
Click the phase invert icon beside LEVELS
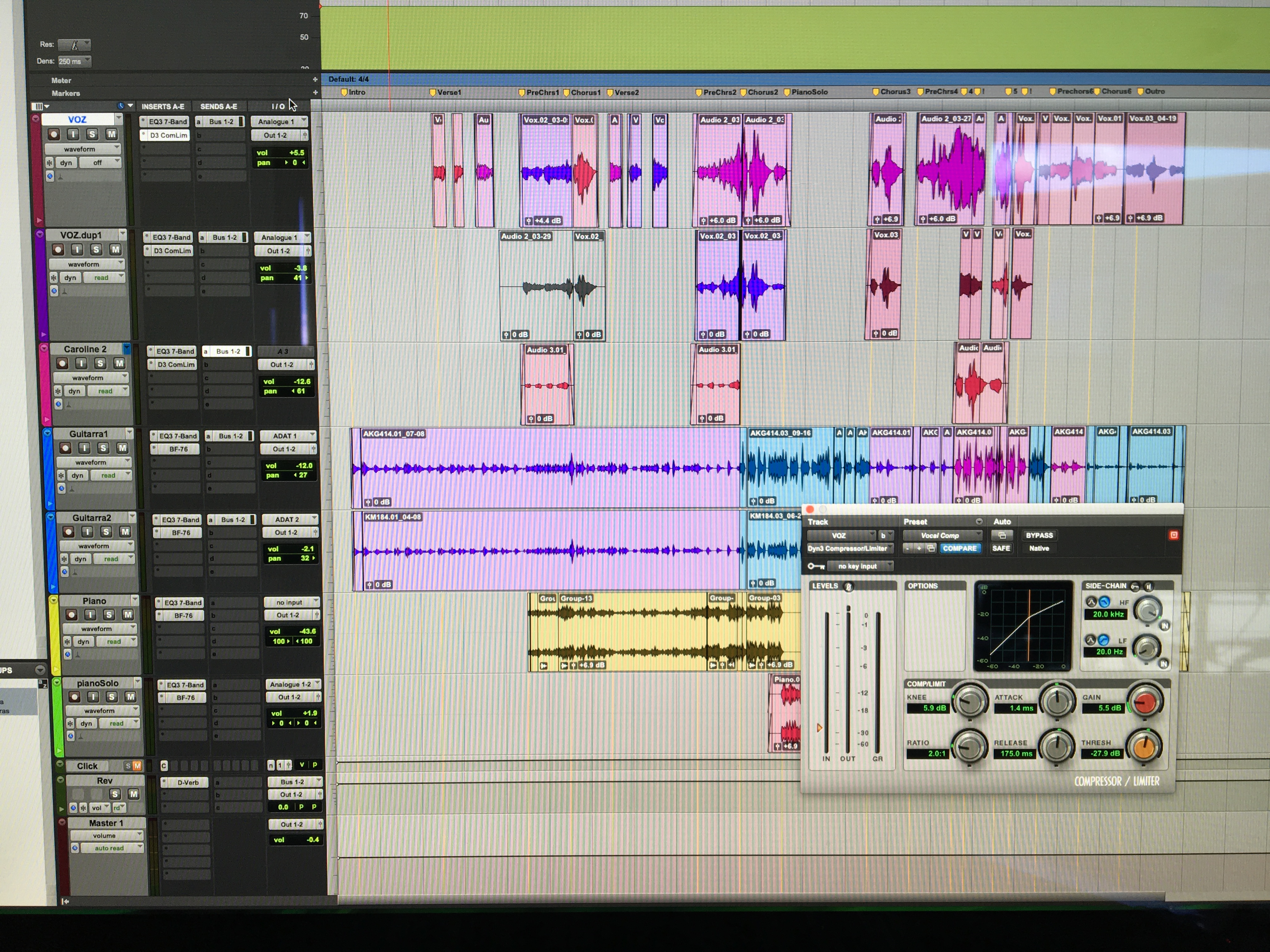tap(849, 586)
